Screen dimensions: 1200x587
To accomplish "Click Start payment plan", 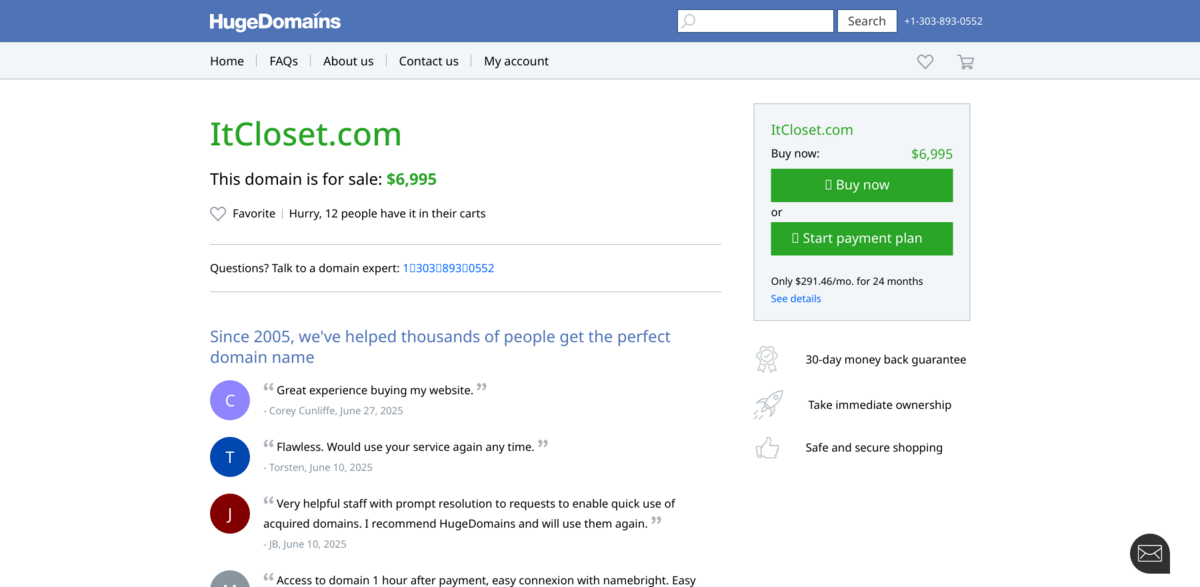I will point(861,238).
